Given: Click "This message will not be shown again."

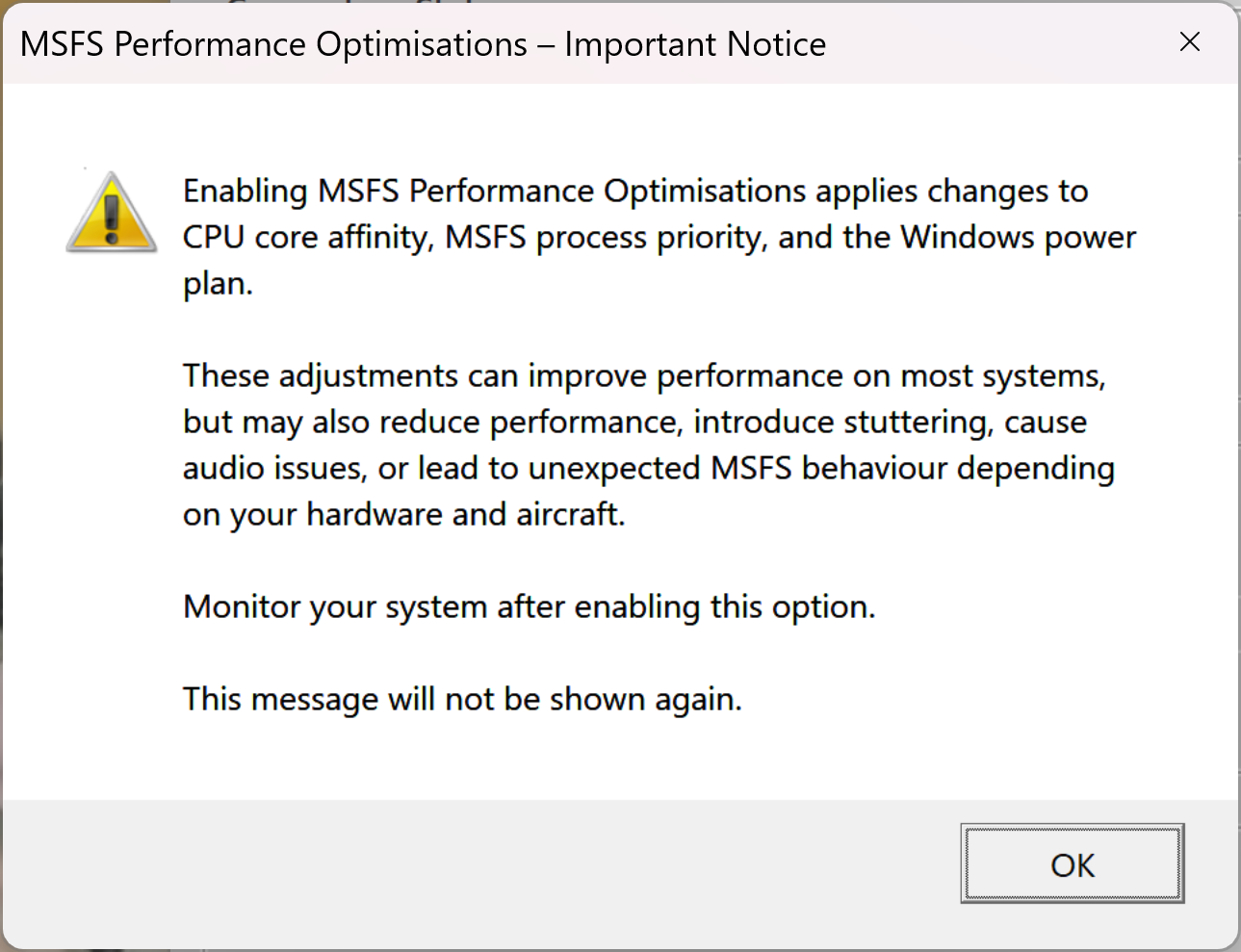Looking at the screenshot, I should [x=462, y=700].
